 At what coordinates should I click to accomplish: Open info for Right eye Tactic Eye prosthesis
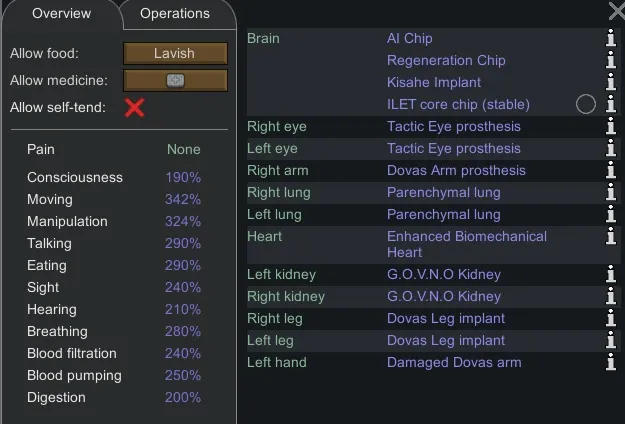611,126
